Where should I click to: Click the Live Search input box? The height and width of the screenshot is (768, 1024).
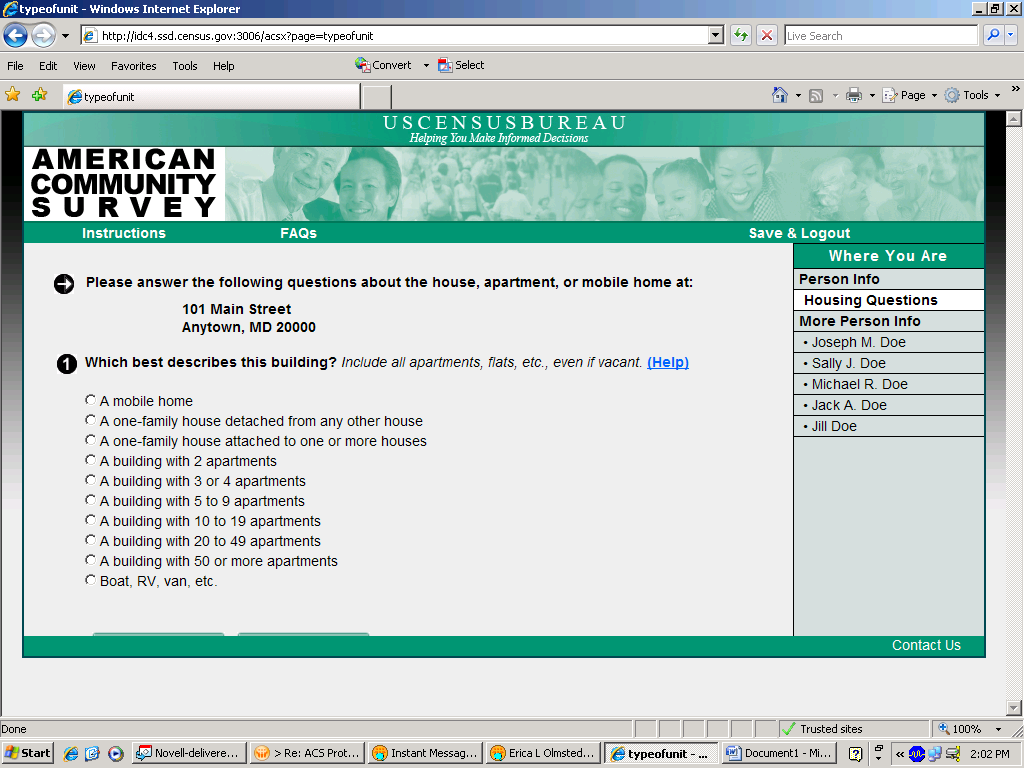(x=880, y=36)
